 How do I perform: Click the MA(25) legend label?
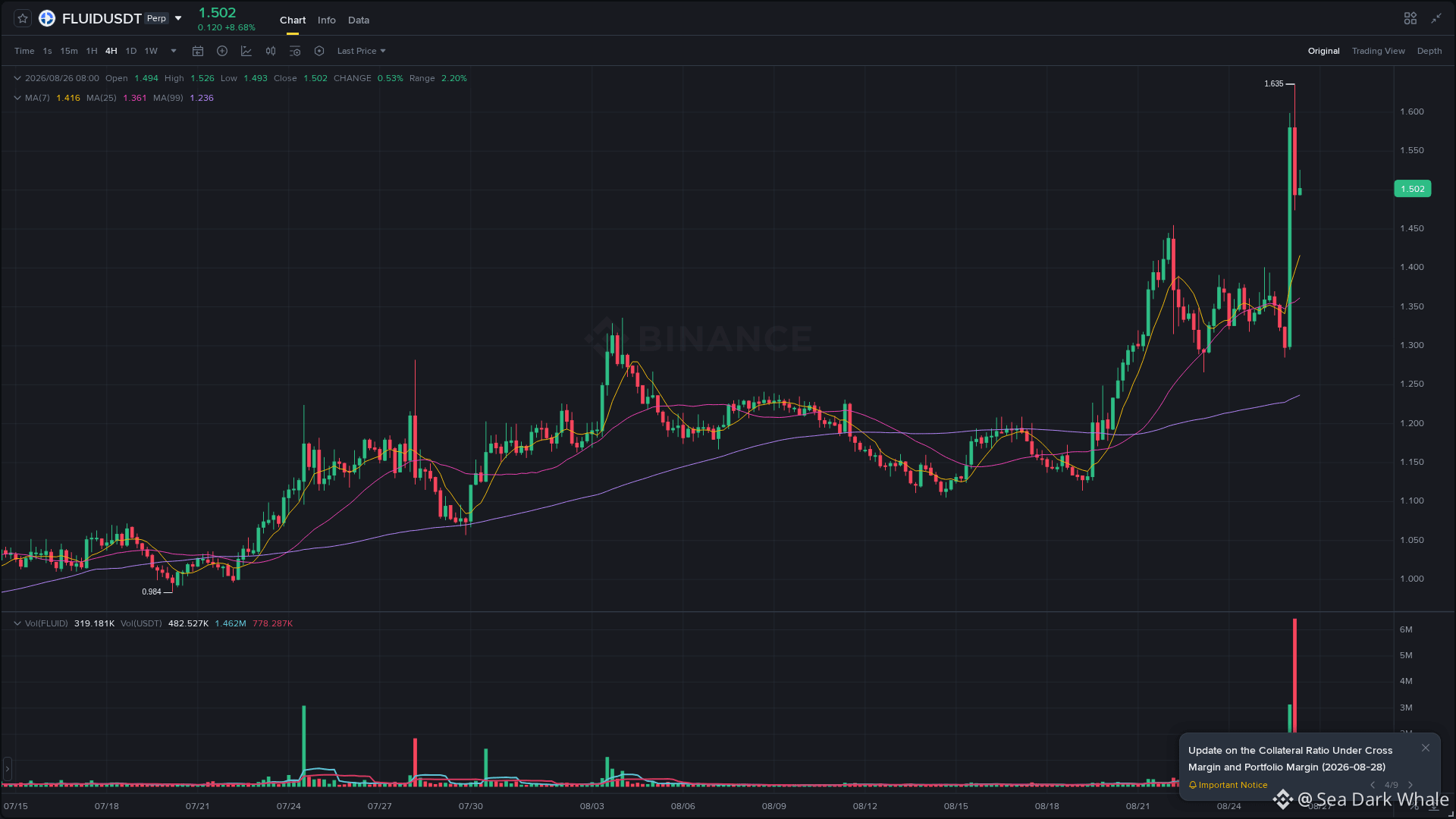tap(102, 98)
